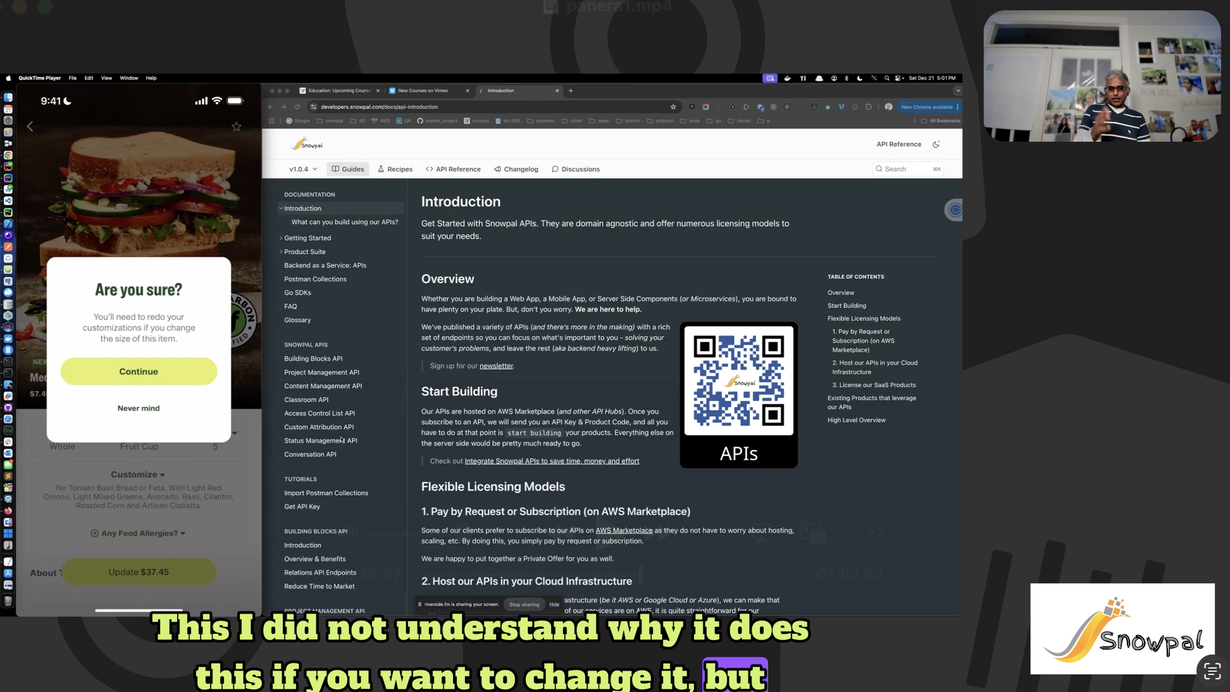This screenshot has width=1230, height=692.
Task: Click Chrome's back navigation arrow
Action: pos(271,106)
